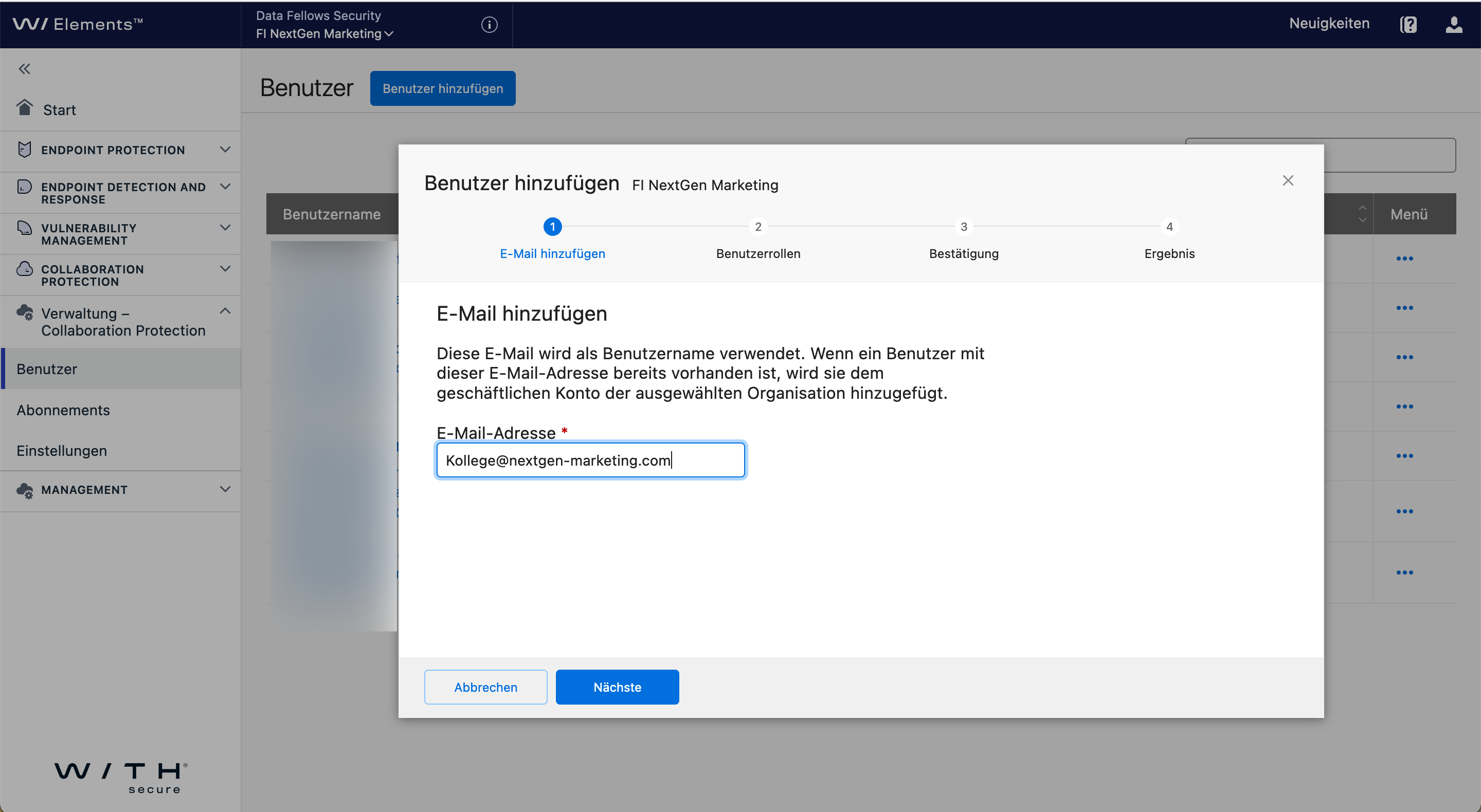This screenshot has width=1481, height=812.
Task: Open first row's three-dot menu
Action: tap(1404, 259)
